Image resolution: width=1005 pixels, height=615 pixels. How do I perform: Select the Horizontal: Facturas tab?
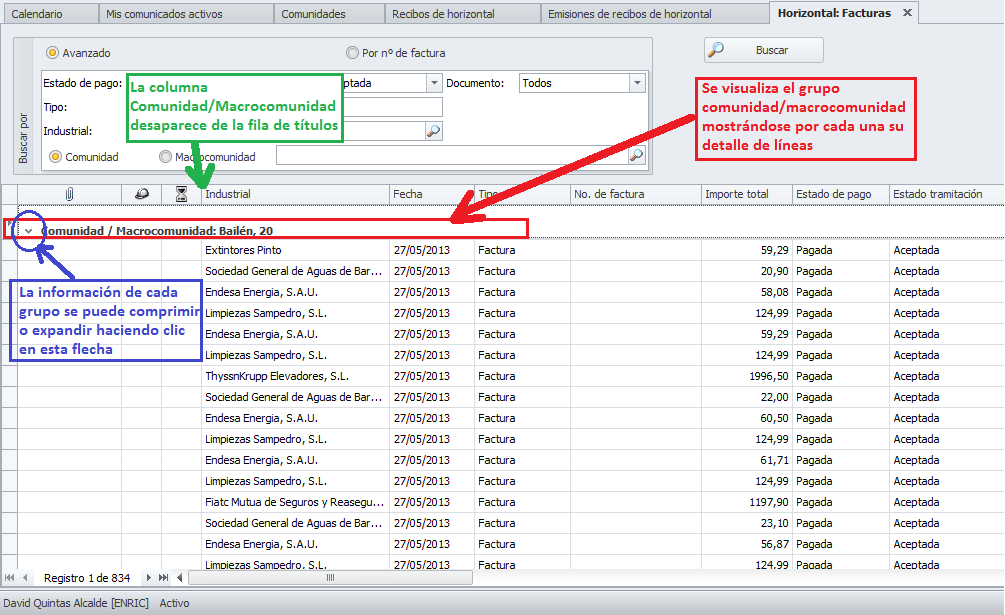click(834, 13)
